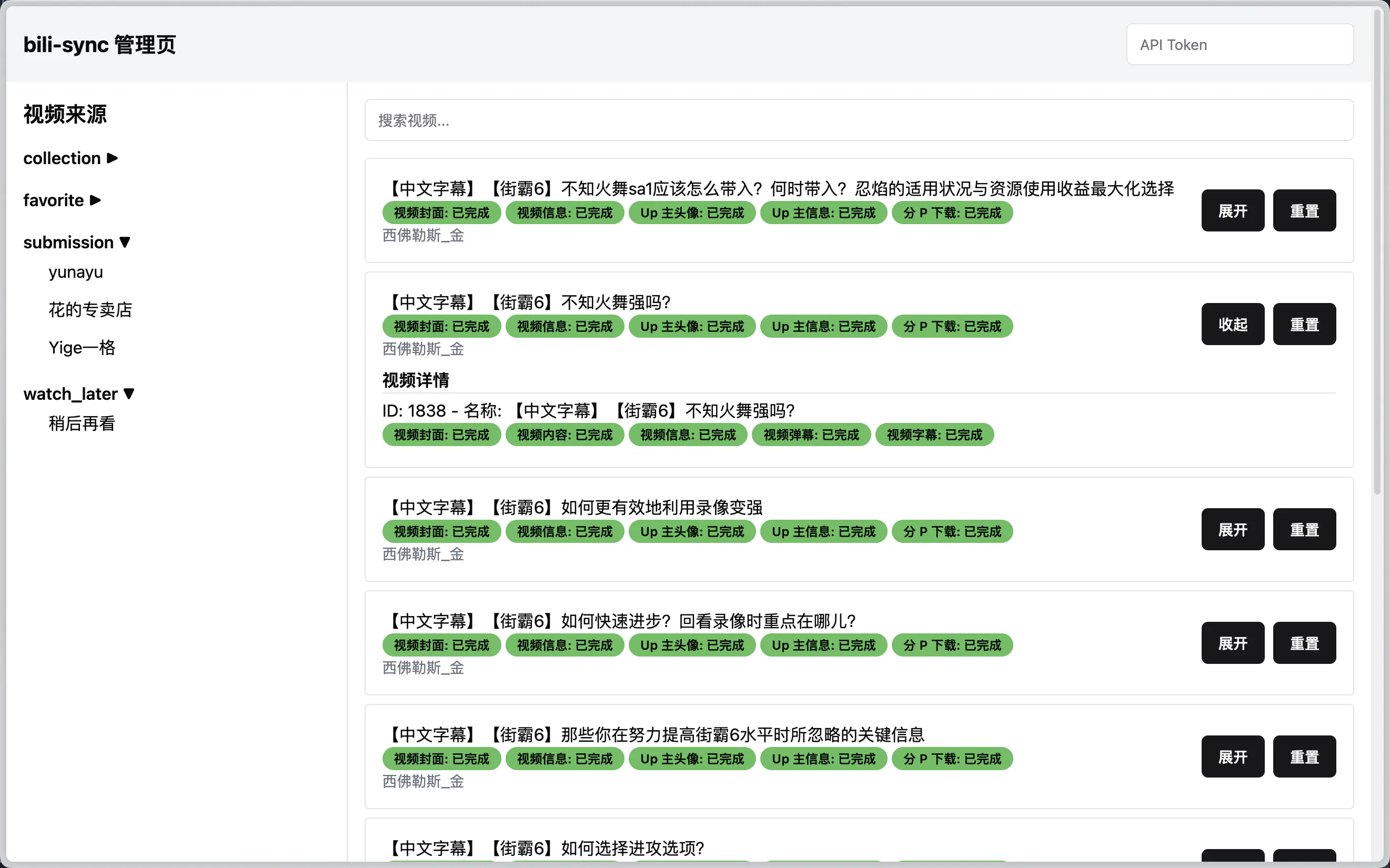
Task: Expand the 不知火舞sa1 video card with 展开
Action: point(1232,210)
